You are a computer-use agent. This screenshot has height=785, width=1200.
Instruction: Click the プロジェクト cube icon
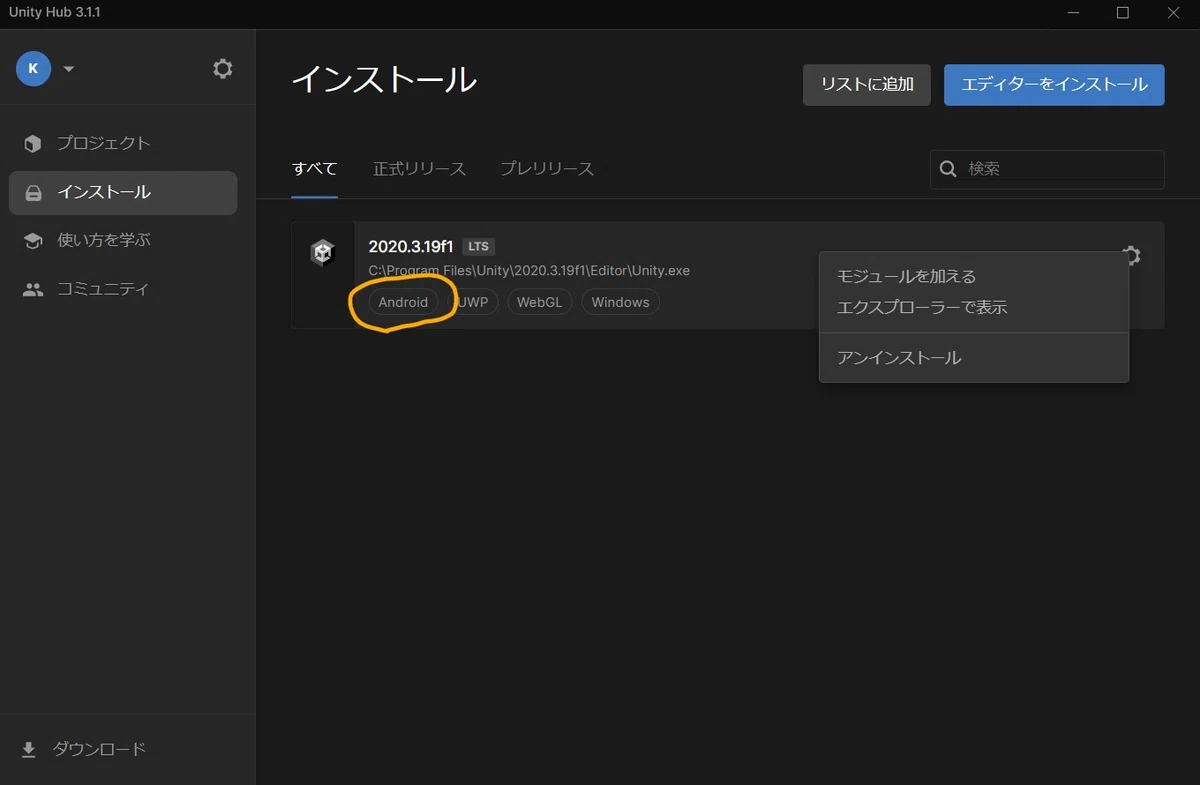33,144
